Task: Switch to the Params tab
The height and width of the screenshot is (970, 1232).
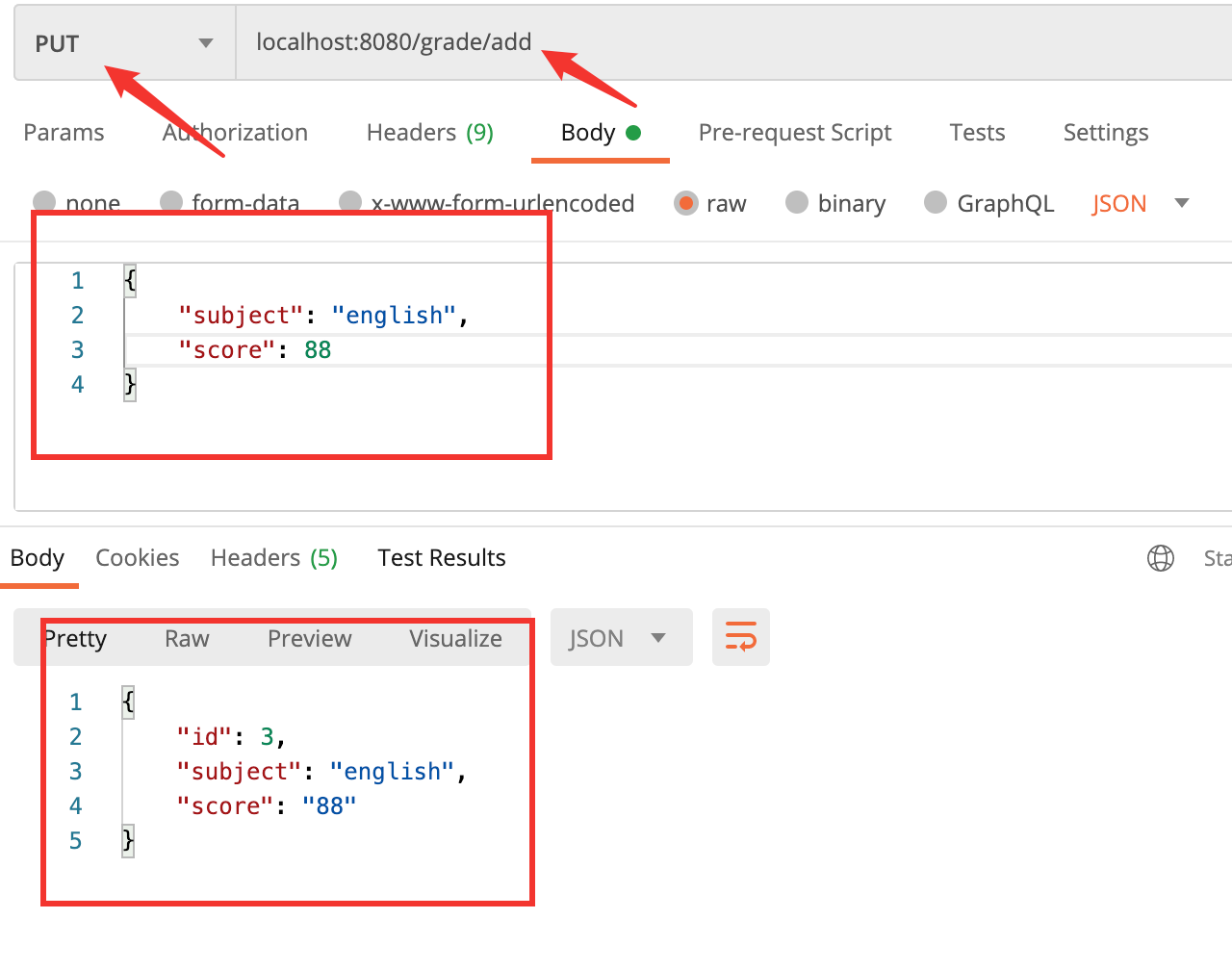Action: click(64, 133)
